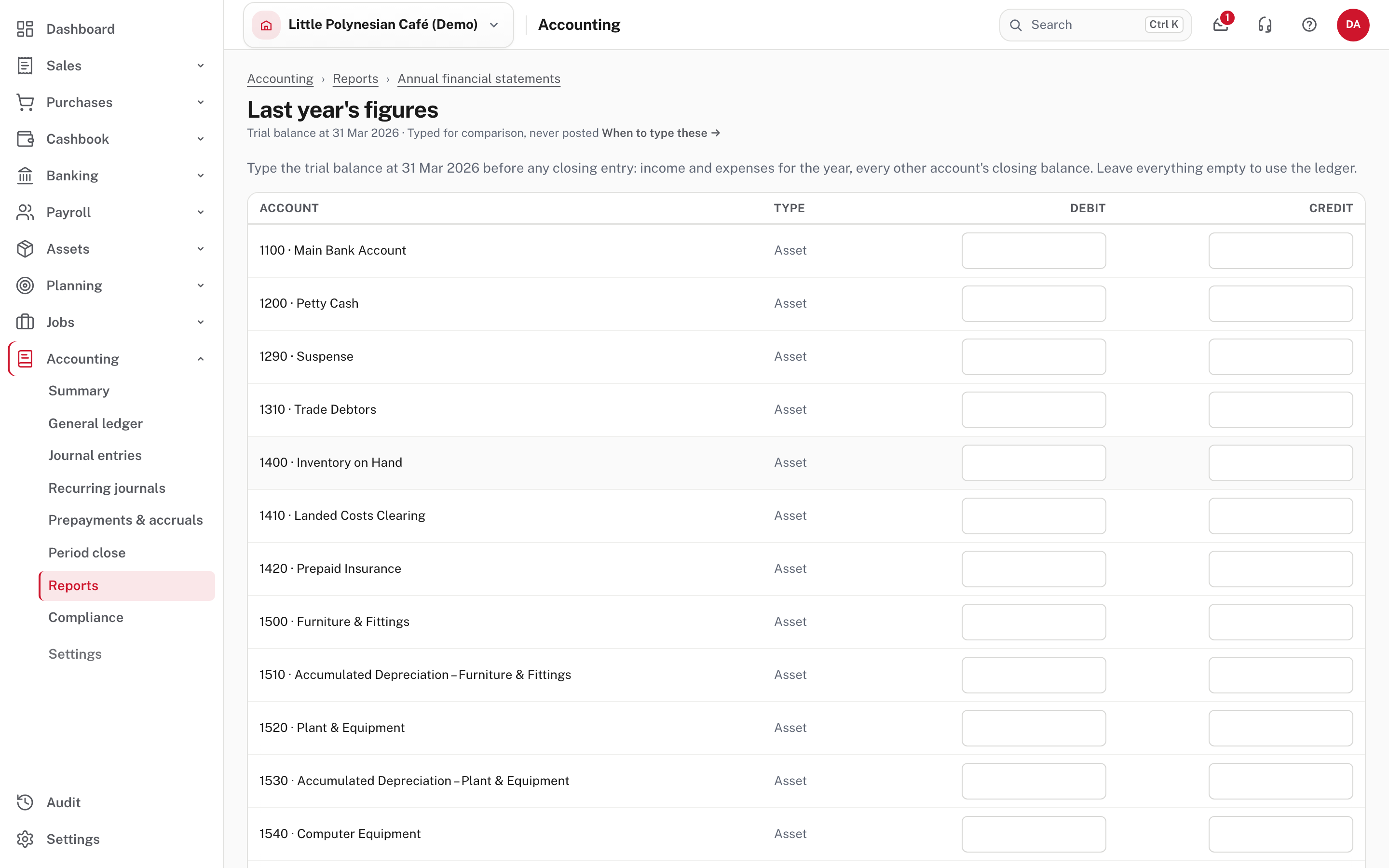Expand the Purchases menu chevron
This screenshot has width=1389, height=868.
pos(200,102)
